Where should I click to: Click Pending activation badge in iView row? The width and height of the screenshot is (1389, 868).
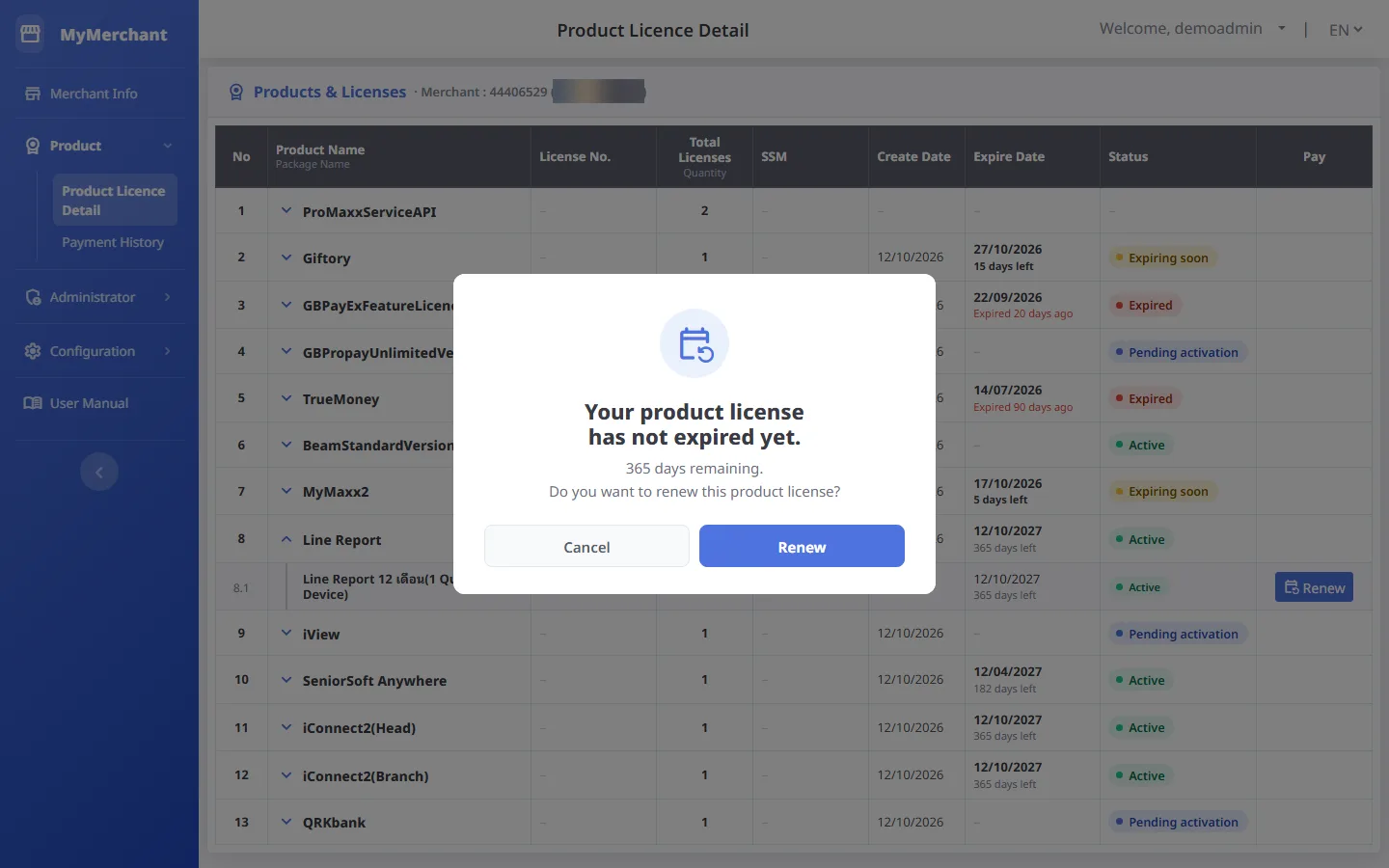tap(1178, 634)
